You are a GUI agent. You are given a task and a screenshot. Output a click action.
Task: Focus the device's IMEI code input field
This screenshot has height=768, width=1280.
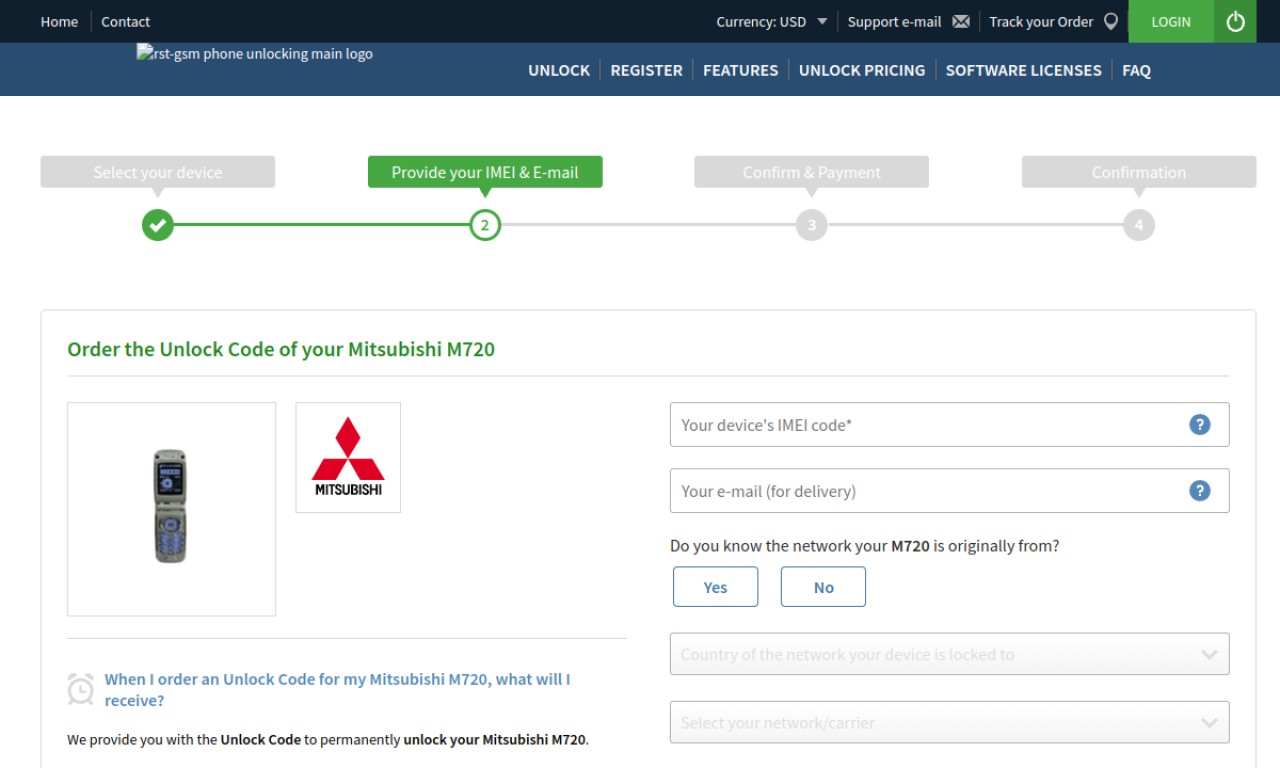[x=950, y=425]
